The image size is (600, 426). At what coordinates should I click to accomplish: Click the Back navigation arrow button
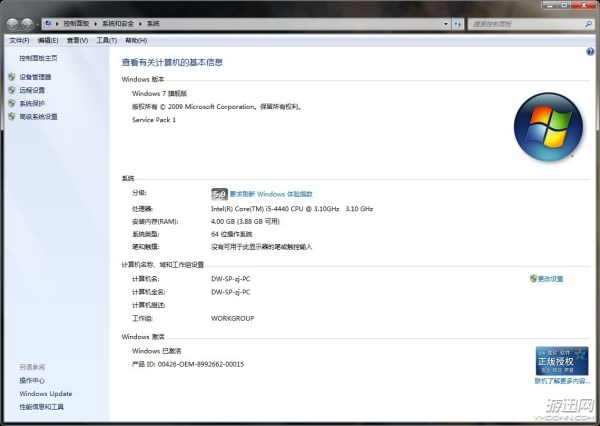tap(12, 24)
